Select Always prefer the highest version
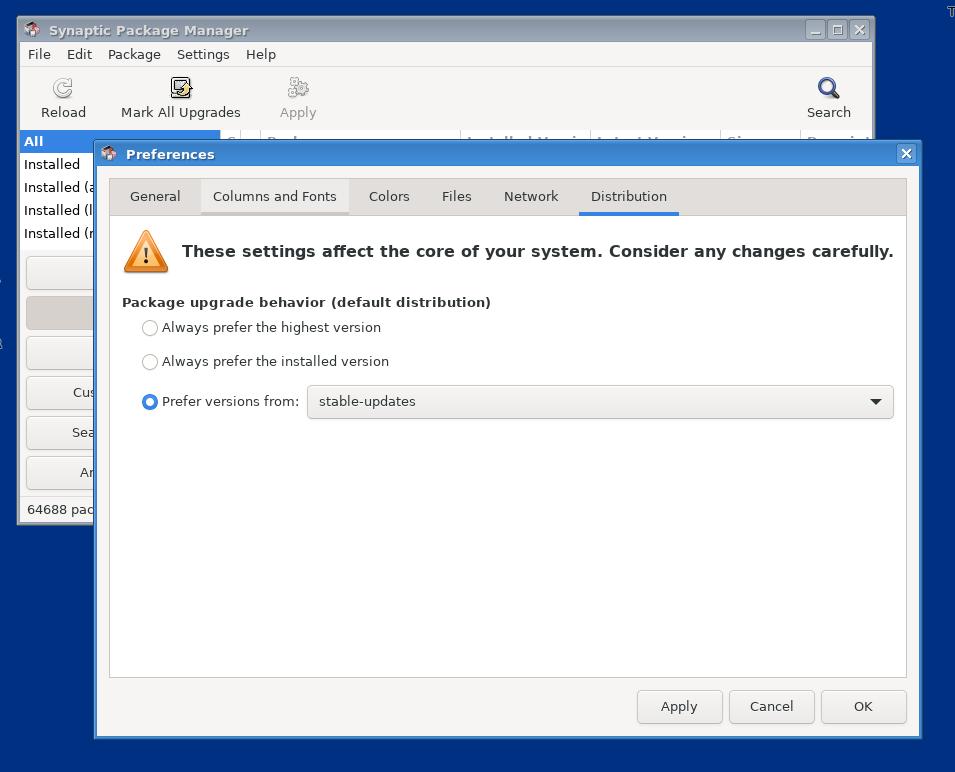The width and height of the screenshot is (955, 772). tap(149, 328)
